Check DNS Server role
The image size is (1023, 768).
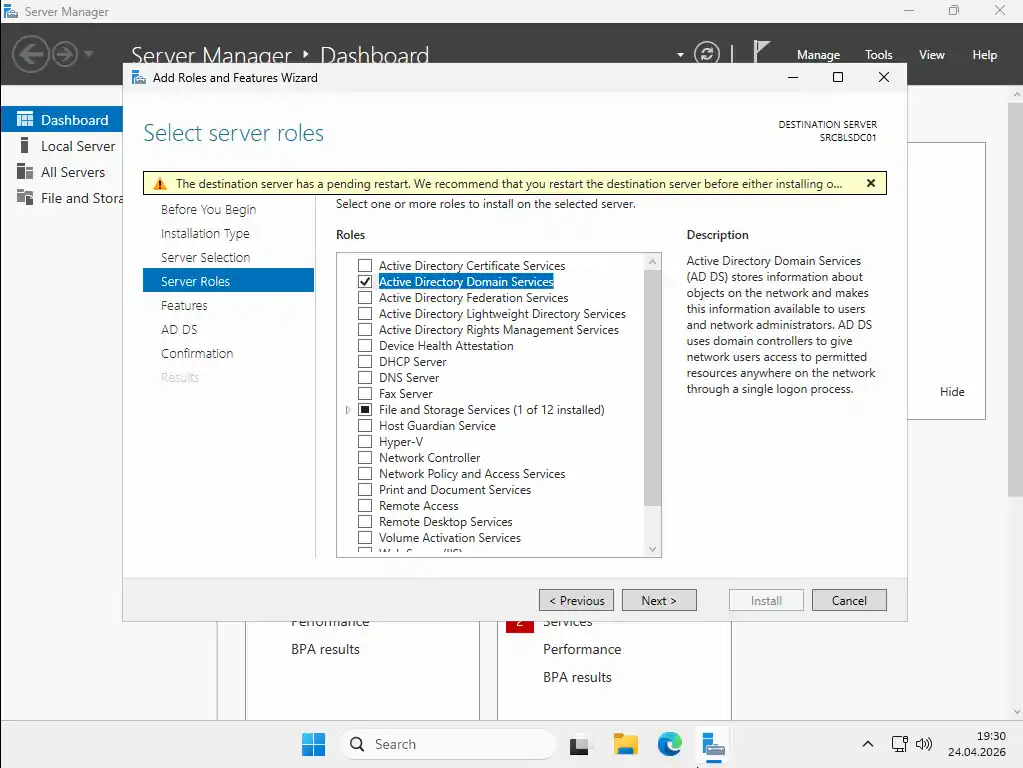365,378
